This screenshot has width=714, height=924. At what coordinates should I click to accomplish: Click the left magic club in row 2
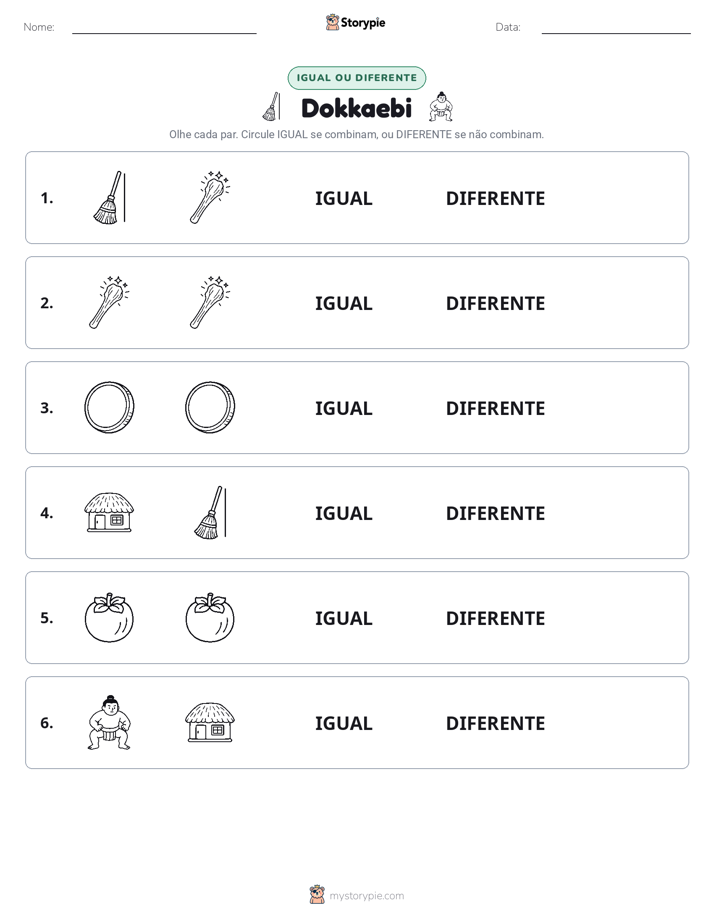point(109,303)
